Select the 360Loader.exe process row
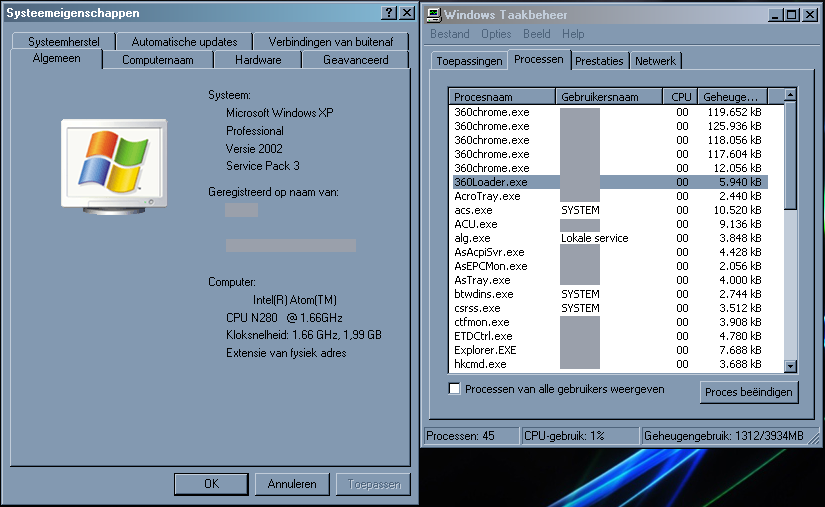 click(609, 182)
